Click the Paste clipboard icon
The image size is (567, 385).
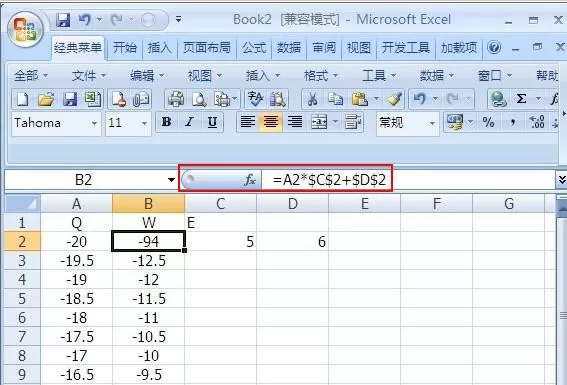coord(359,99)
